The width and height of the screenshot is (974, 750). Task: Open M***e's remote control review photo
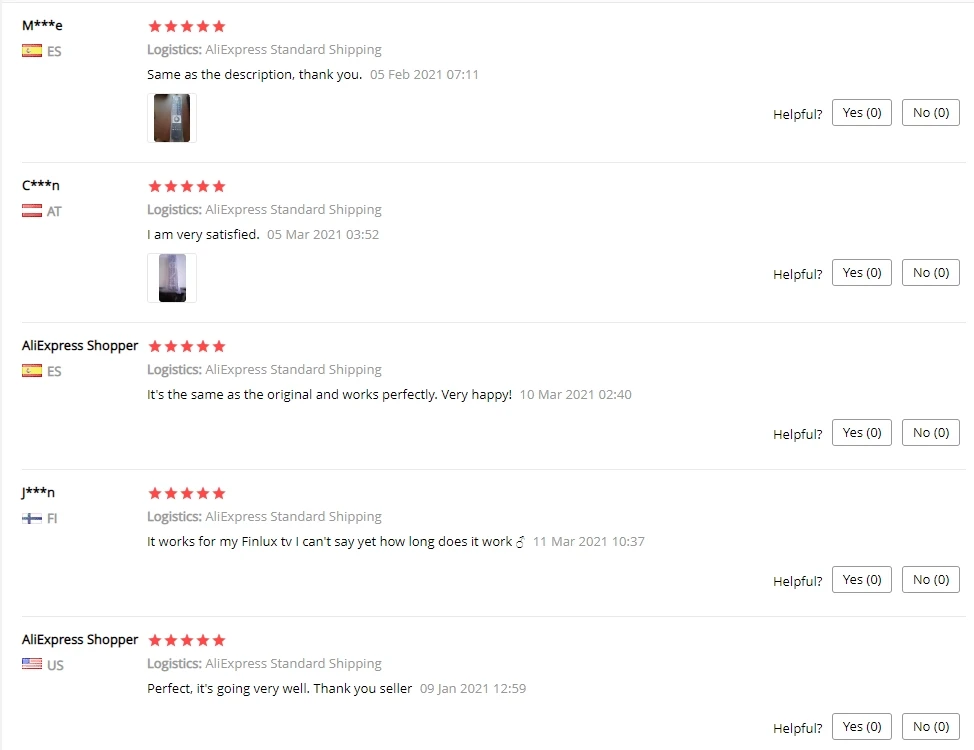point(172,118)
